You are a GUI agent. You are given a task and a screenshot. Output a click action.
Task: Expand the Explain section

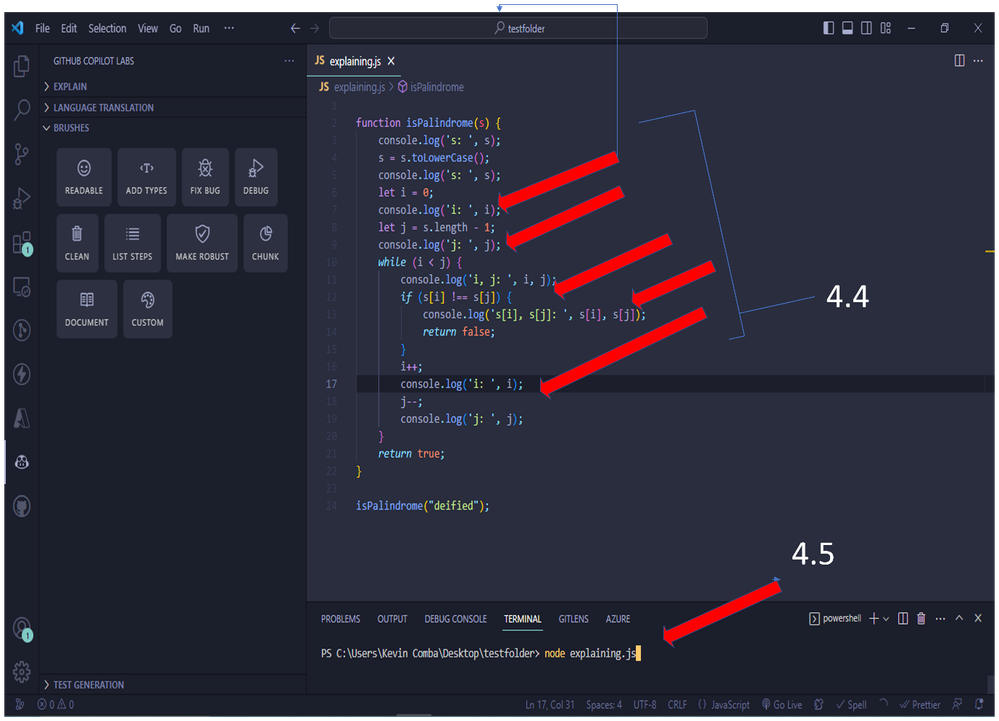point(172,86)
